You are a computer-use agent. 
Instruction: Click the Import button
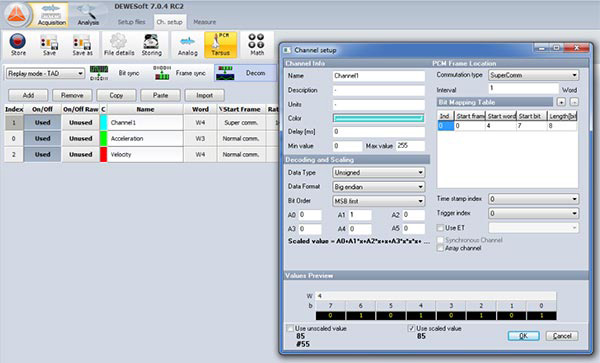click(x=205, y=95)
